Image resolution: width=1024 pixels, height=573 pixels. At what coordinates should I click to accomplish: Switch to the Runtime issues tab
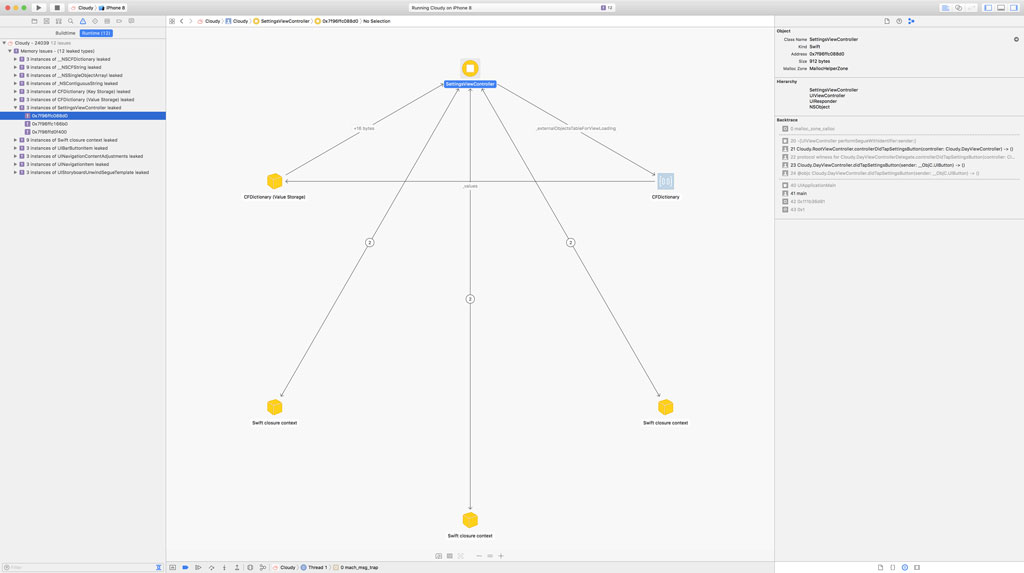(x=96, y=33)
